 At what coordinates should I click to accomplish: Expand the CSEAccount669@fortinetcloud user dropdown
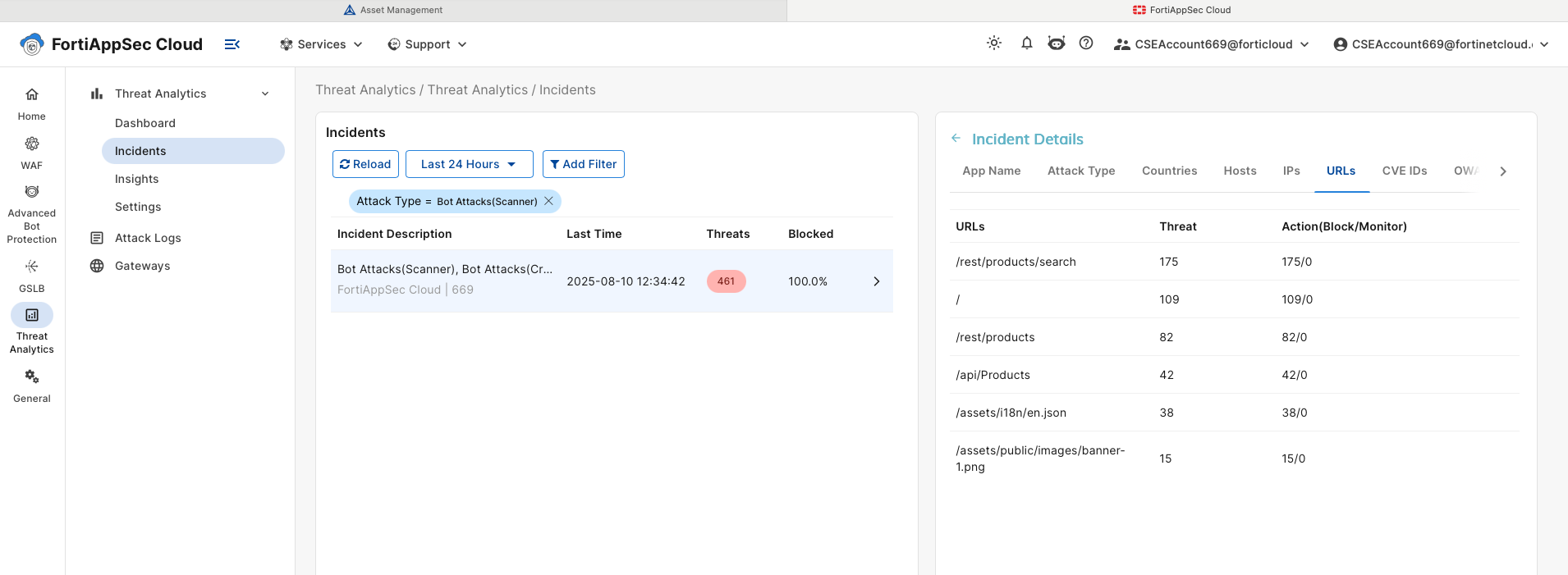(x=1544, y=44)
